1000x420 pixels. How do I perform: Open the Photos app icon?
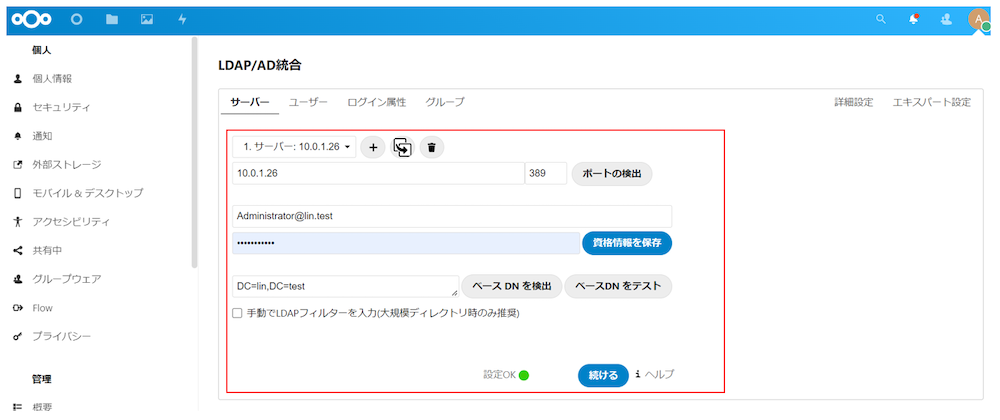point(147,19)
